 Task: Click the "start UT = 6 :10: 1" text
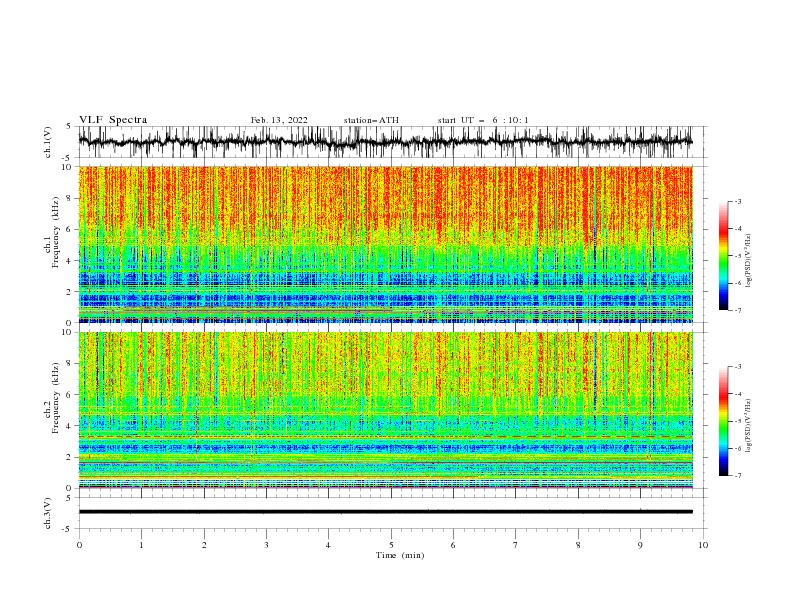(x=483, y=120)
